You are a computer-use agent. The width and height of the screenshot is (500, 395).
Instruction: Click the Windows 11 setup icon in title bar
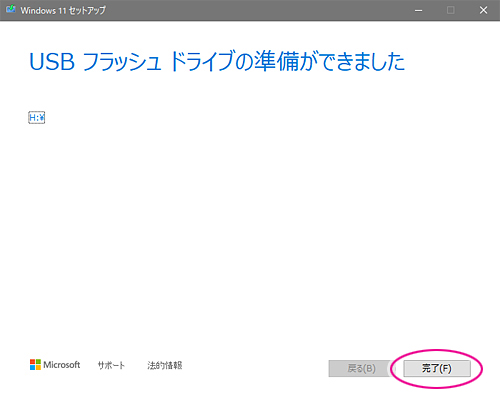(x=11, y=9)
